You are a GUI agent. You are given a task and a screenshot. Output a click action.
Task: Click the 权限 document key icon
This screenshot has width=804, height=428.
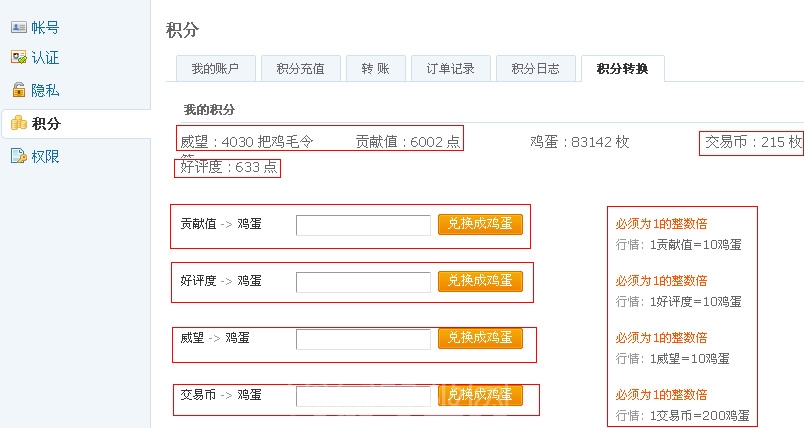[19, 156]
